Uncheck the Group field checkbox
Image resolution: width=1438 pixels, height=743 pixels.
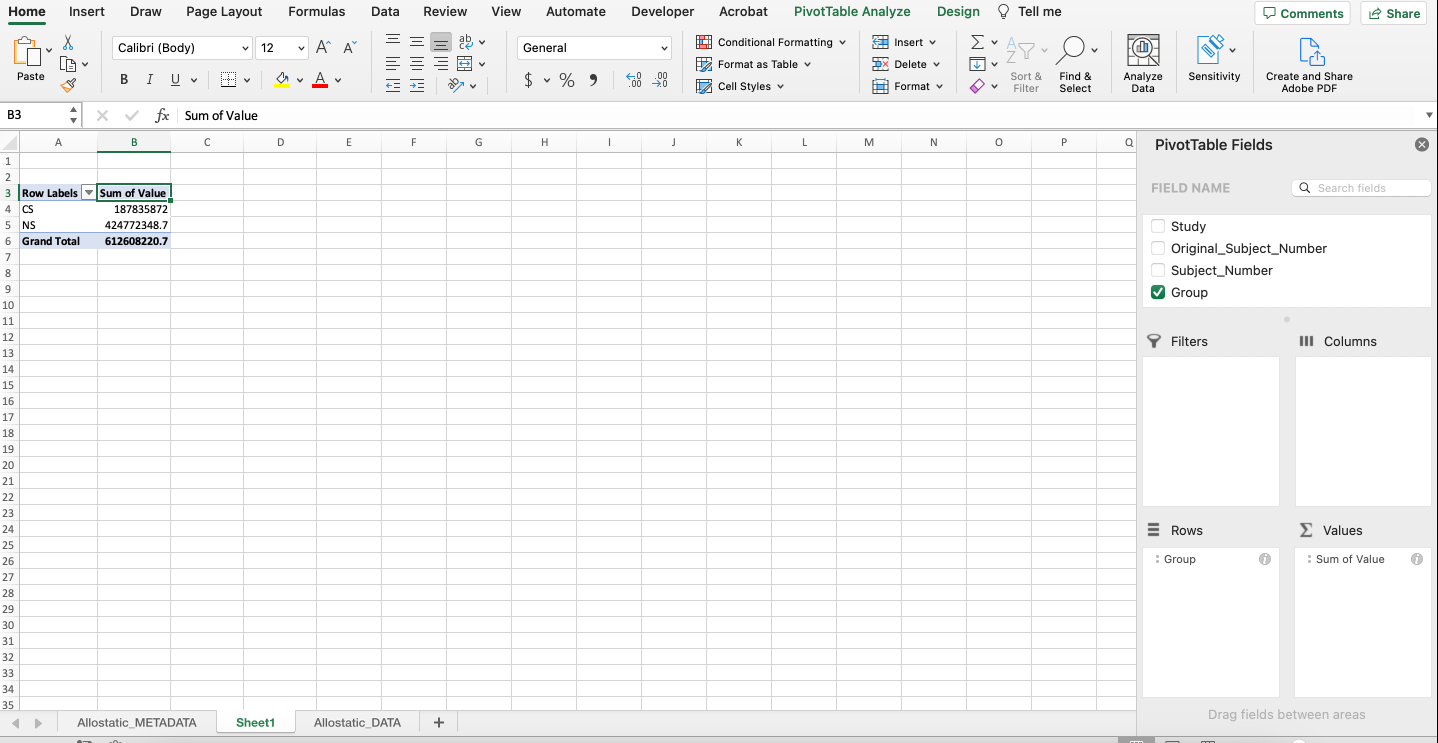[1158, 292]
